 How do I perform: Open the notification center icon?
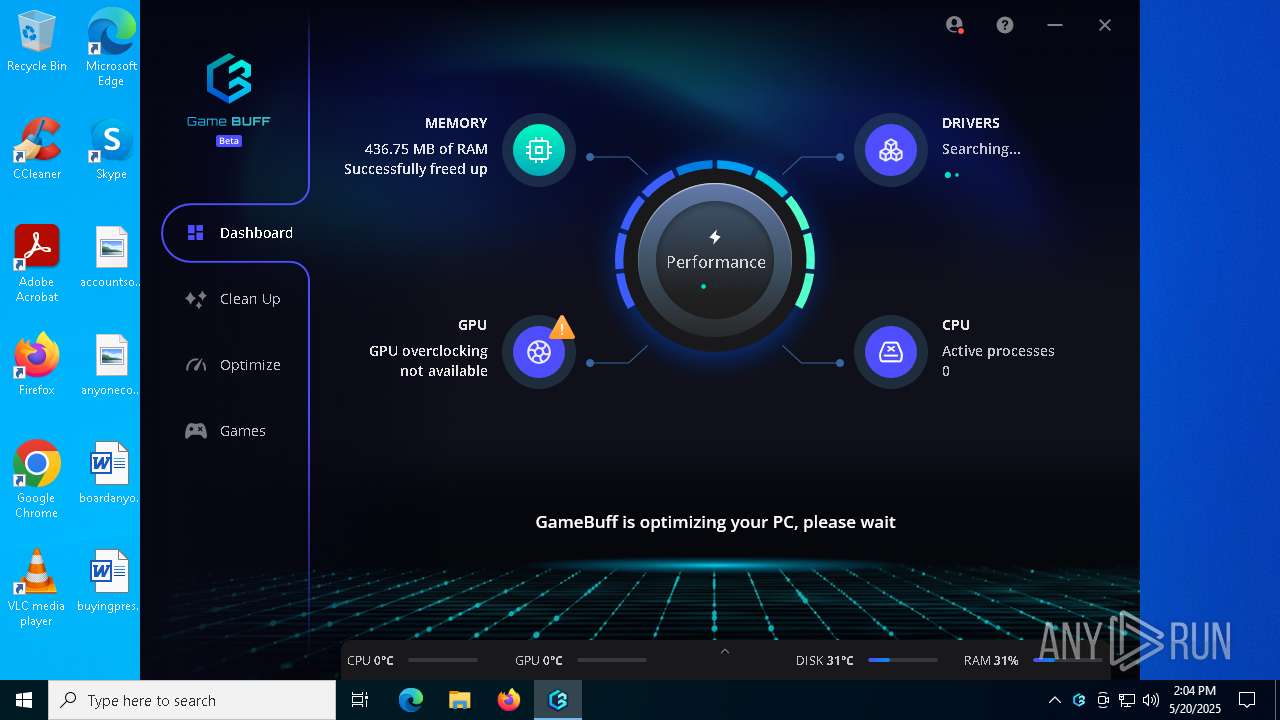pyautogui.click(x=1247, y=700)
